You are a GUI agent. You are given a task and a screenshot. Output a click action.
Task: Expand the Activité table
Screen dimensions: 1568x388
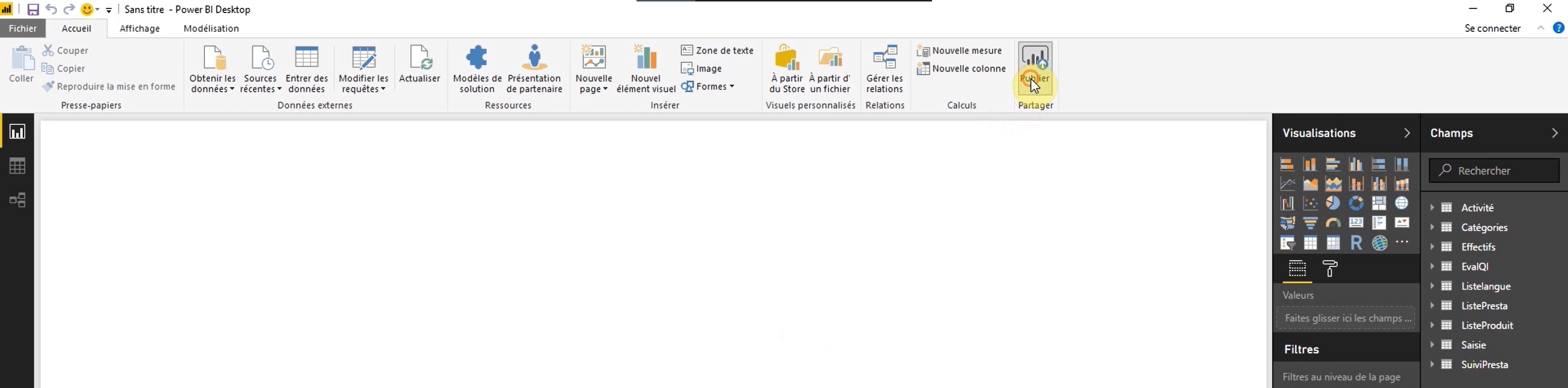pyautogui.click(x=1432, y=207)
